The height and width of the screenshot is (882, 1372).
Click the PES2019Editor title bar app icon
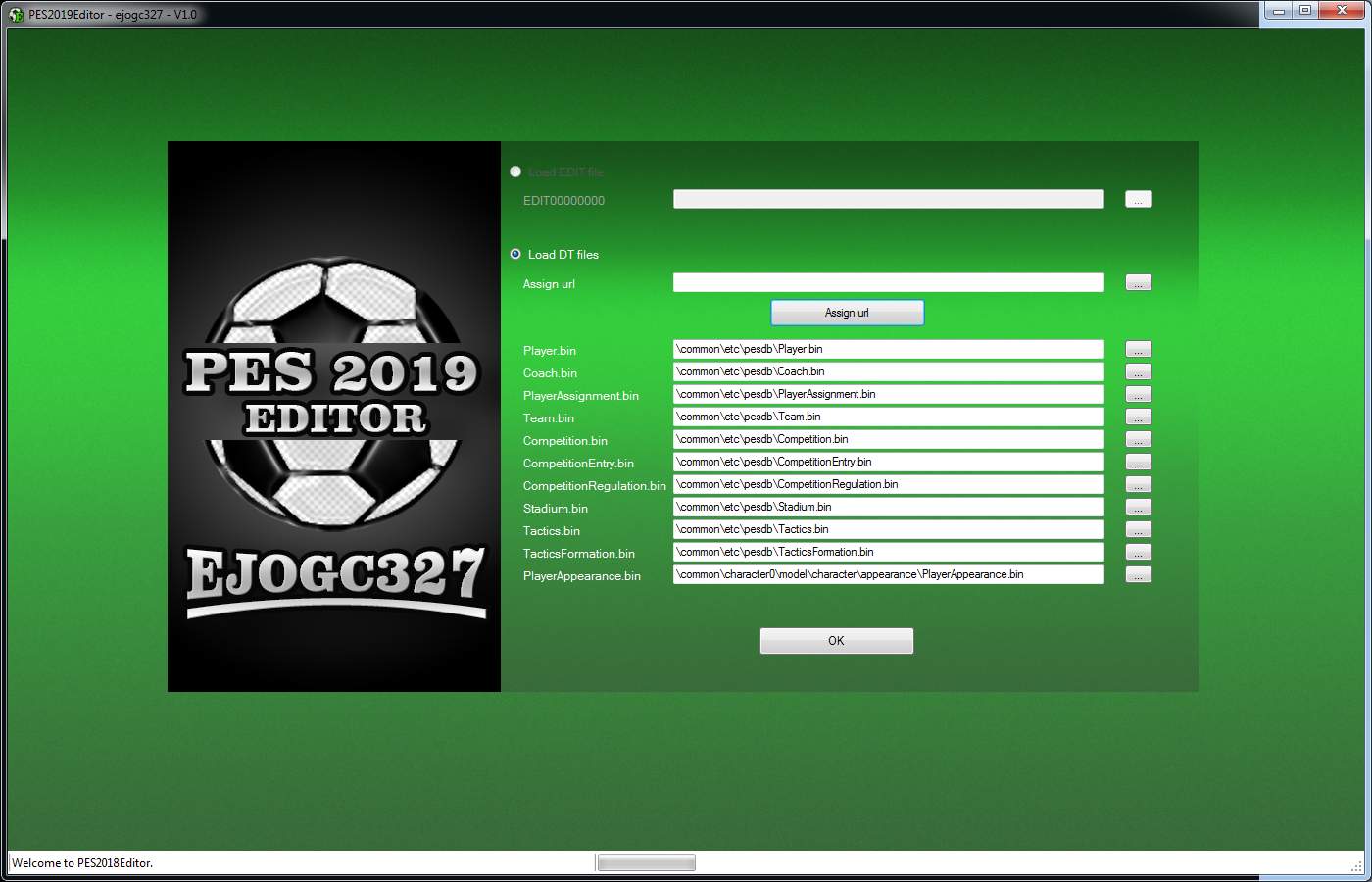(16, 15)
